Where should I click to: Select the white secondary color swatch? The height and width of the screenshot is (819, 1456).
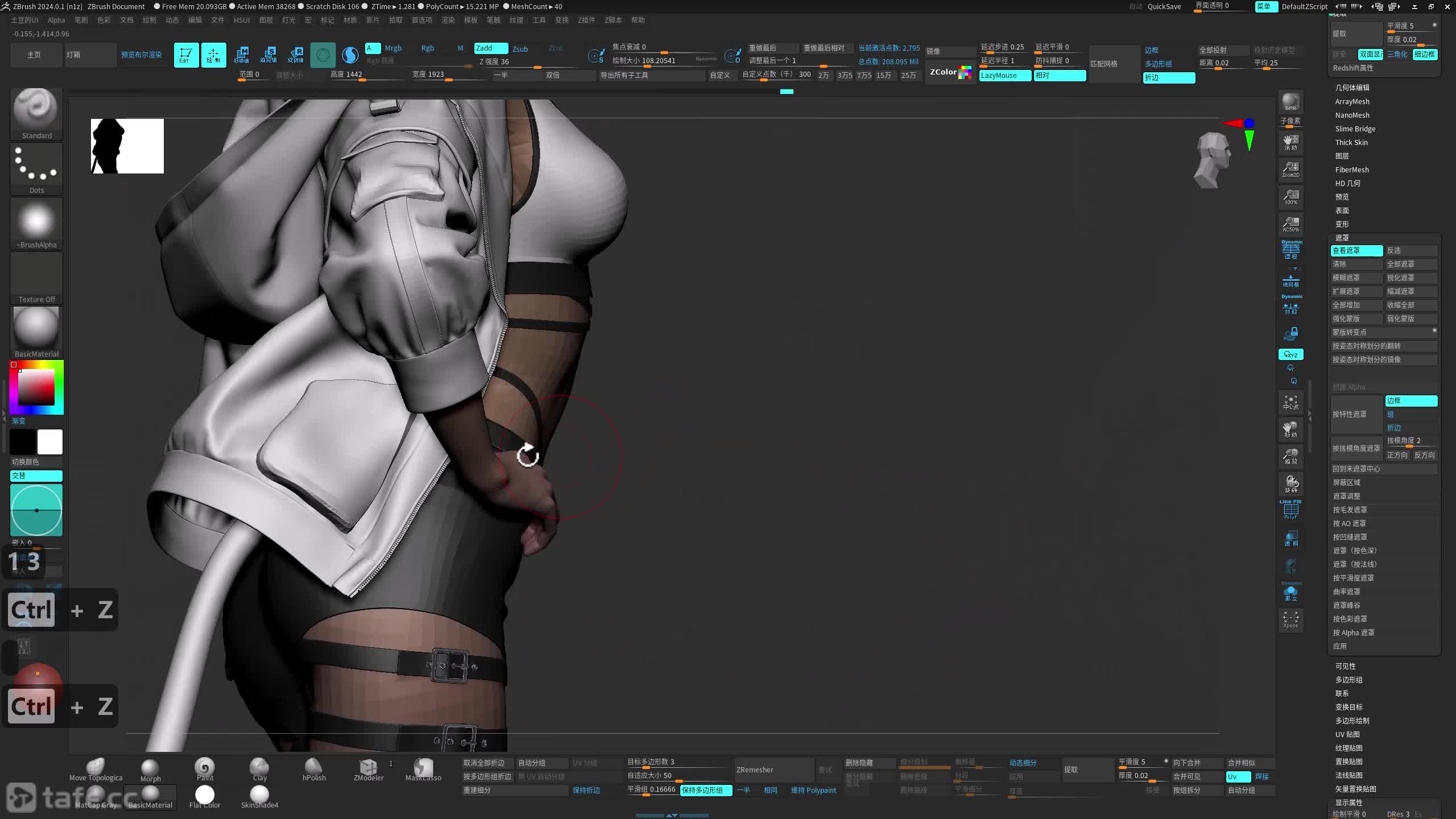click(x=50, y=442)
